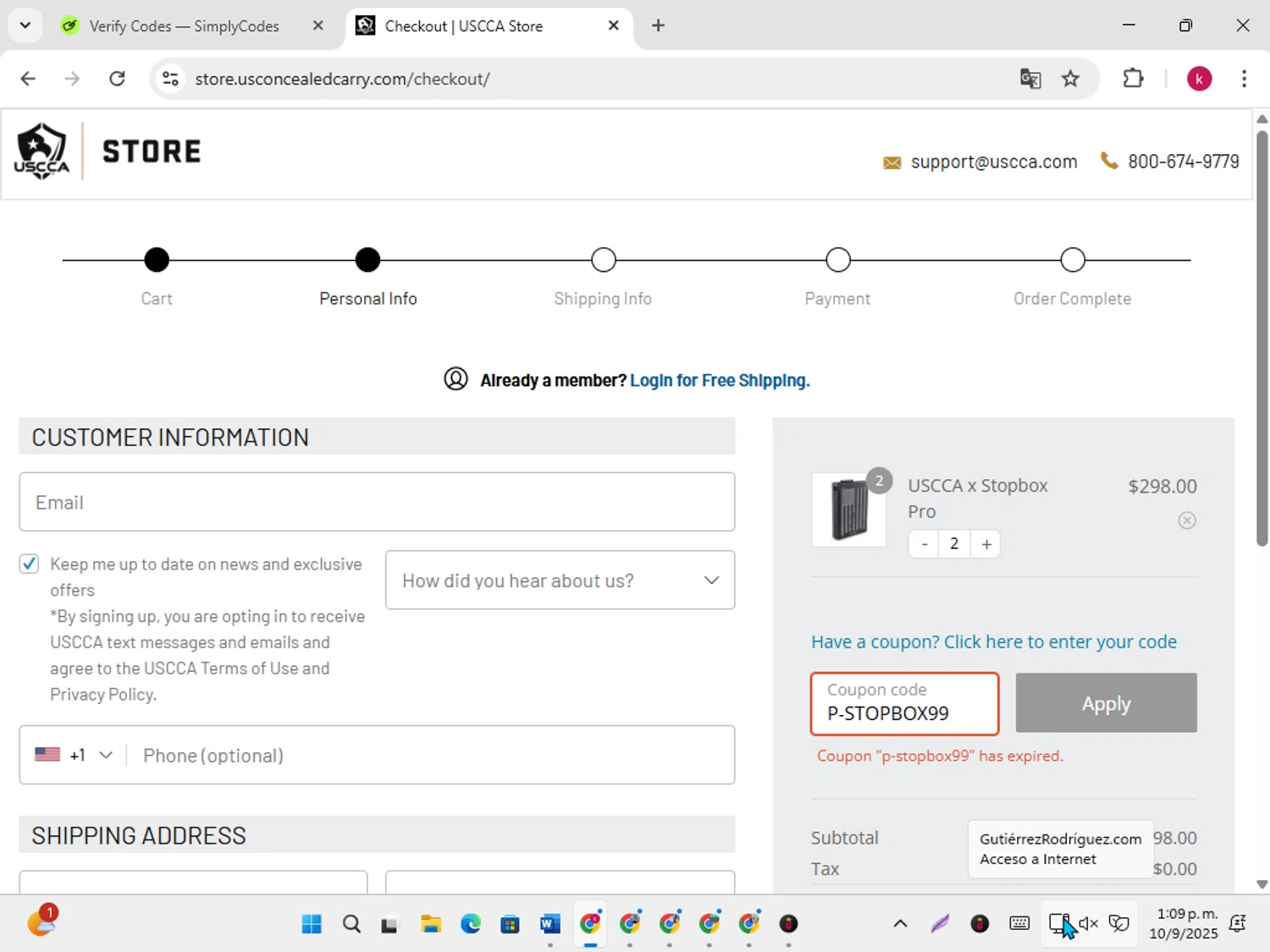1270x952 pixels.
Task: Close the Checkout USCCA Store tab
Action: coord(614,25)
